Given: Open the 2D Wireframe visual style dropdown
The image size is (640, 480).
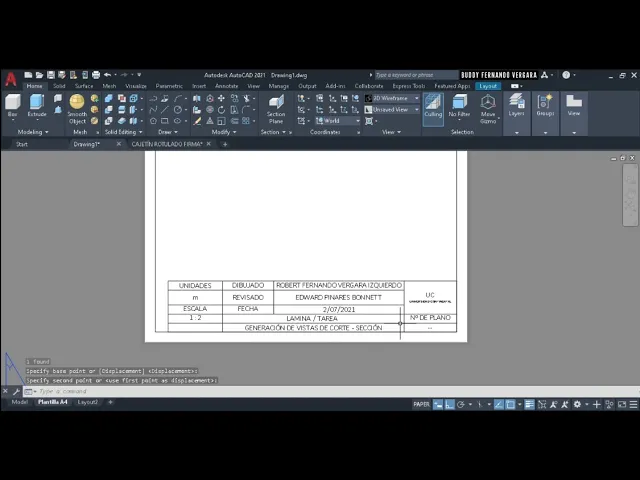Looking at the screenshot, I should coord(392,98).
